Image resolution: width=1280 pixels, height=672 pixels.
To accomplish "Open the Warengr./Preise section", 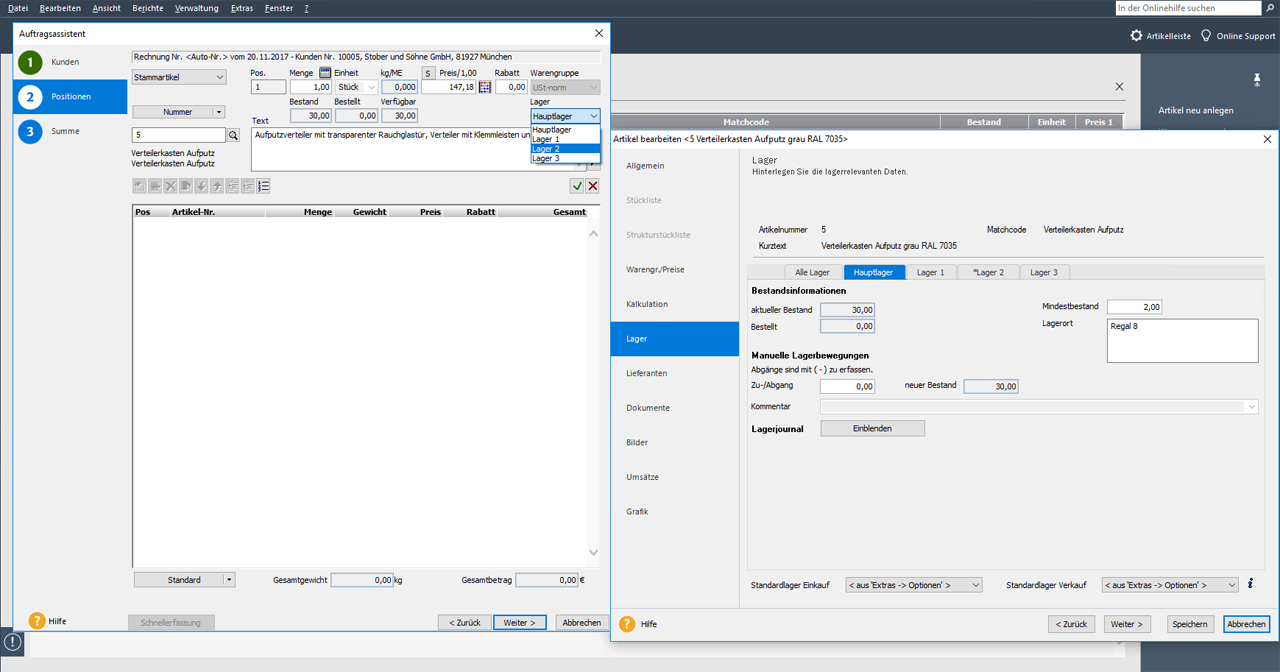I will pos(675,269).
